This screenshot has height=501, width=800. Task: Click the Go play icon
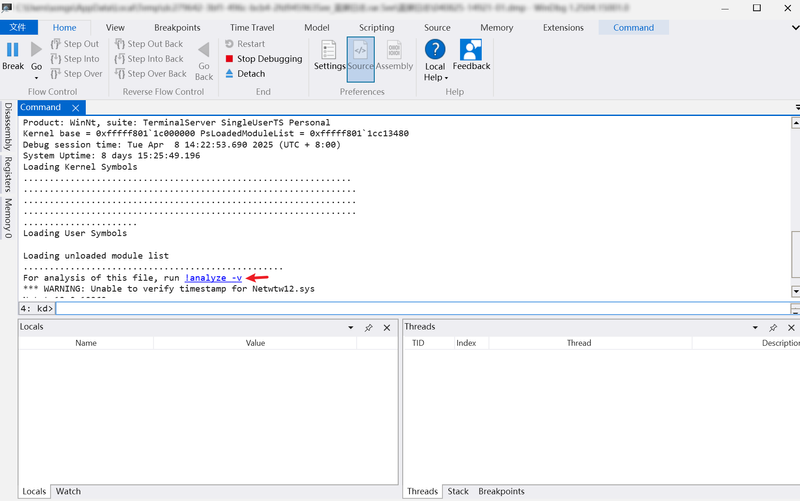point(36,49)
